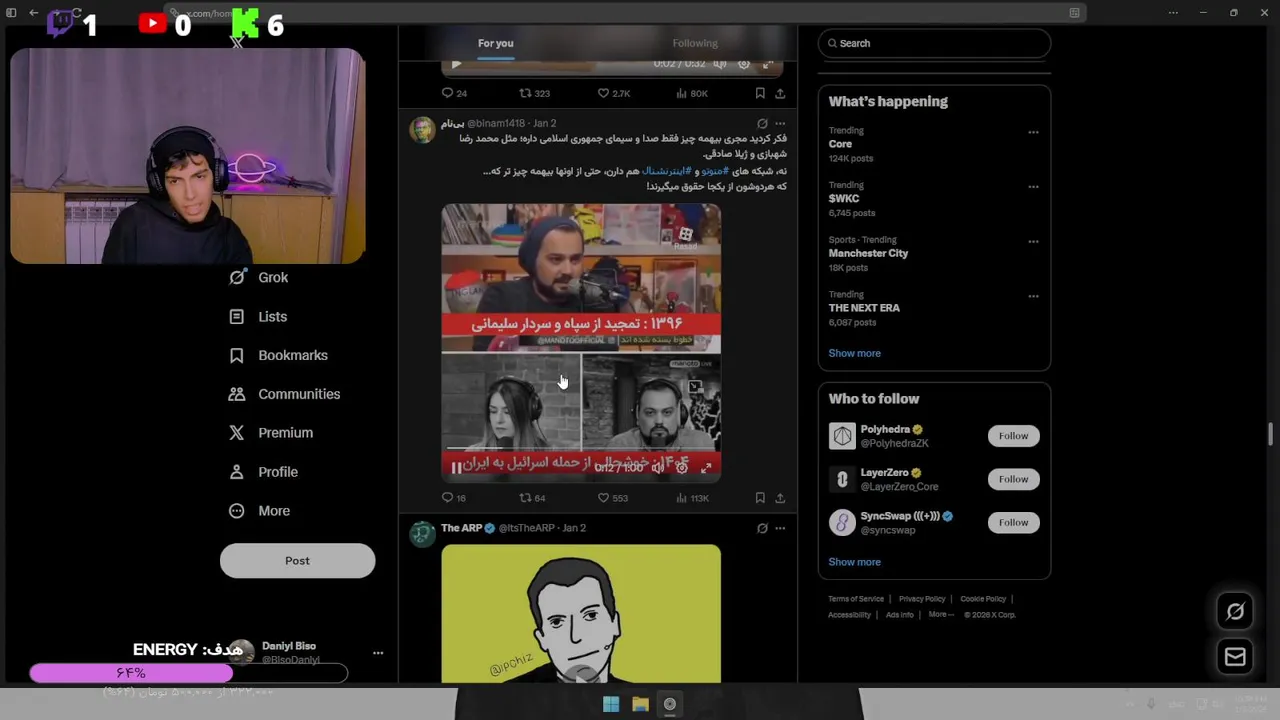Open more options for $WKC trend

[1033, 187]
